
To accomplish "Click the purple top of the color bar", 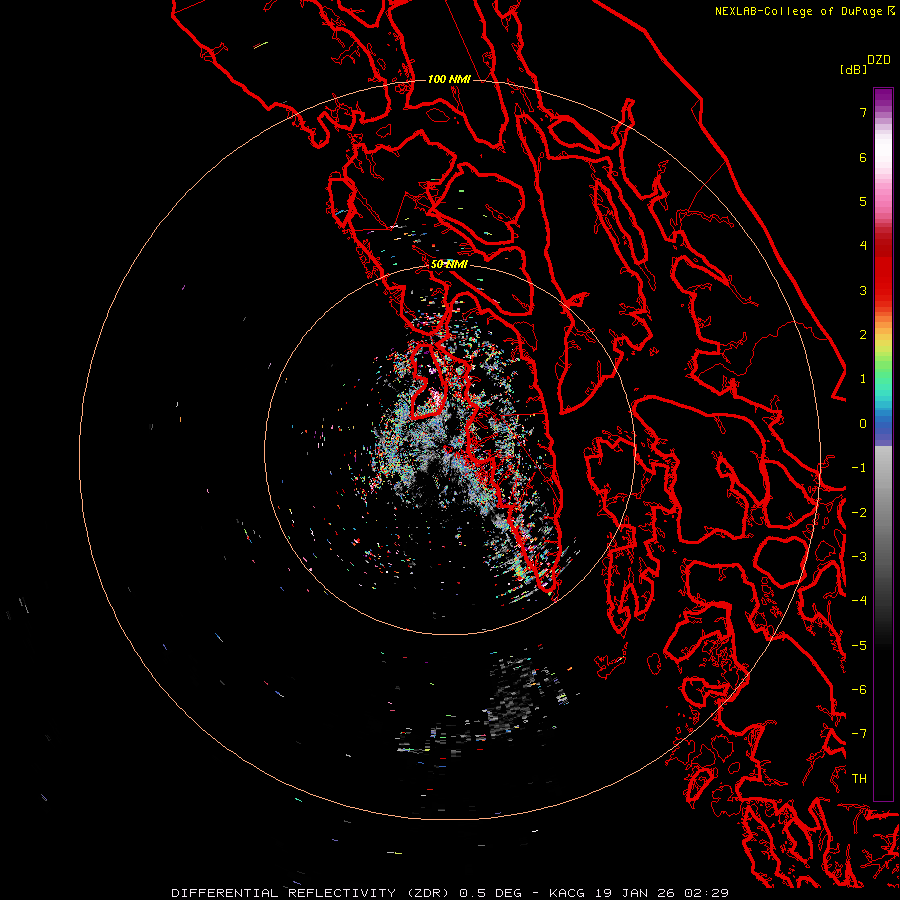I will click(883, 98).
